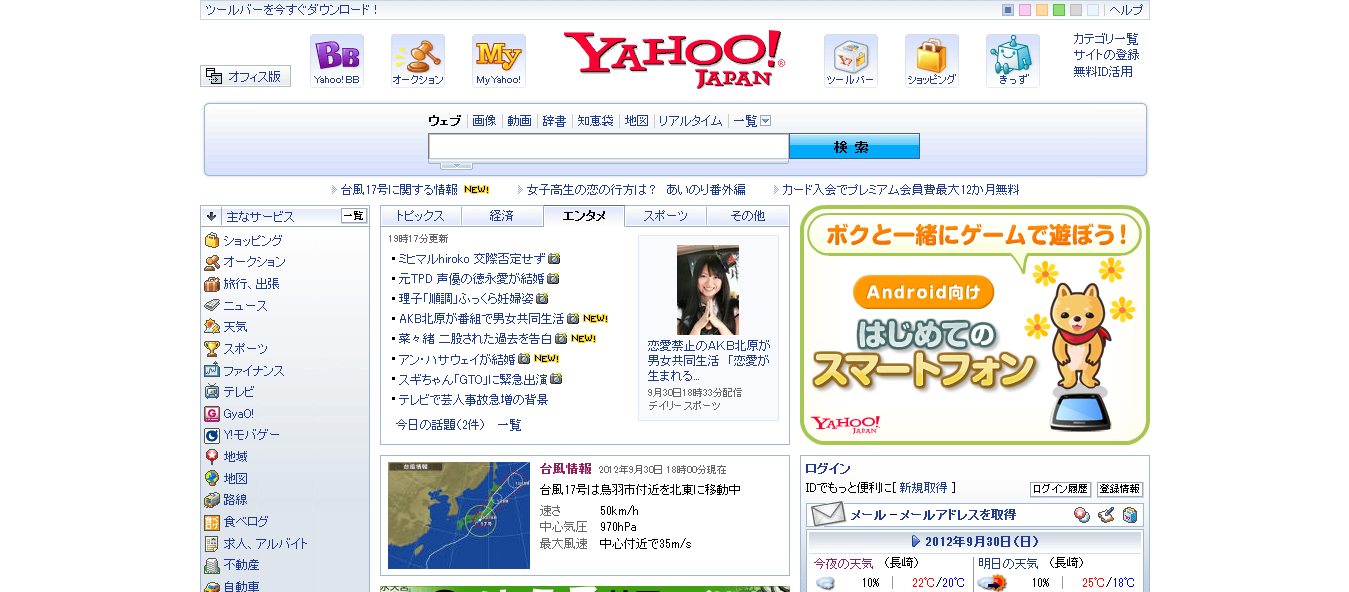The width and height of the screenshot is (1349, 592).
Task: Select the green theme swatch
Action: (1059, 10)
